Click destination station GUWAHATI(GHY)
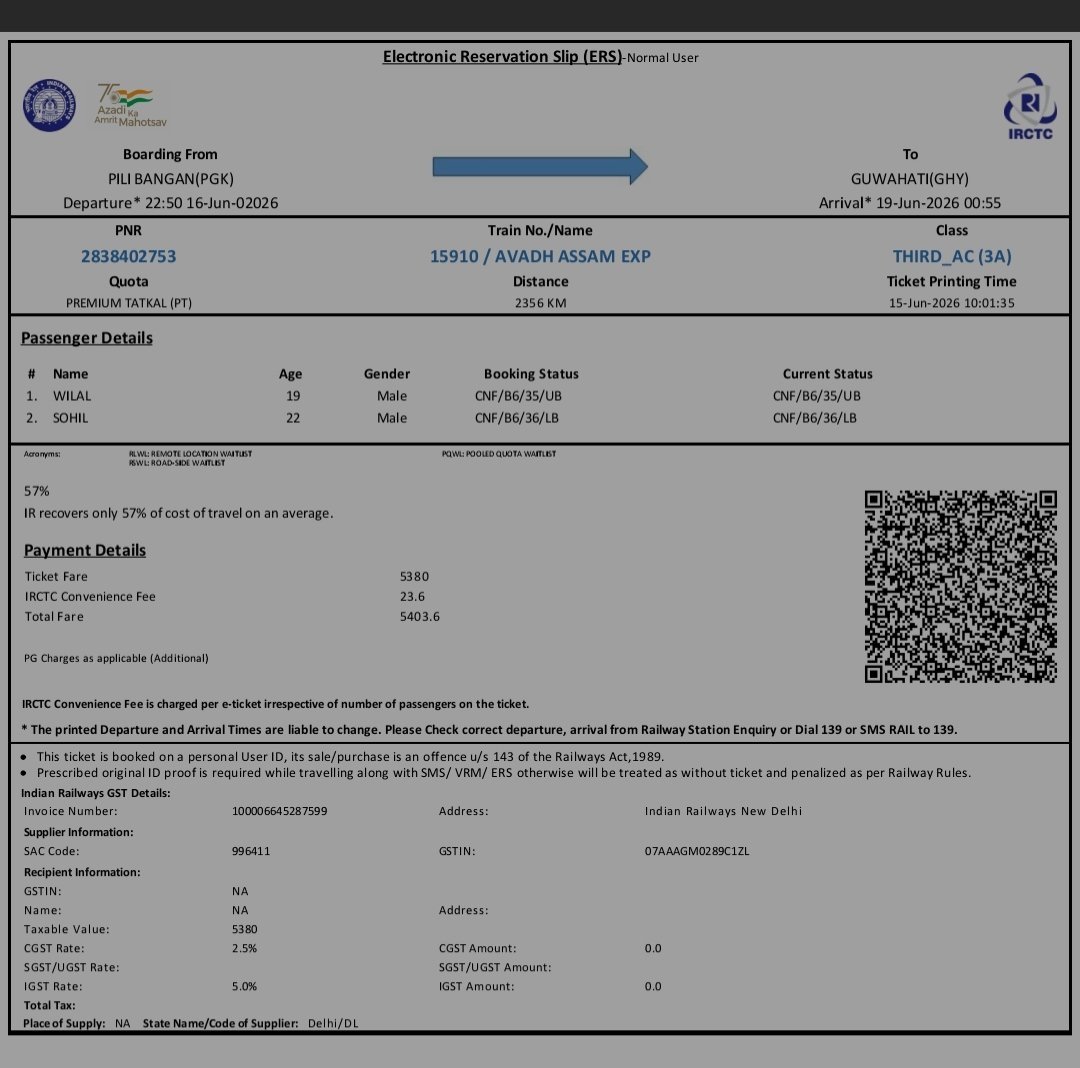The image size is (1080, 1068). [910, 179]
